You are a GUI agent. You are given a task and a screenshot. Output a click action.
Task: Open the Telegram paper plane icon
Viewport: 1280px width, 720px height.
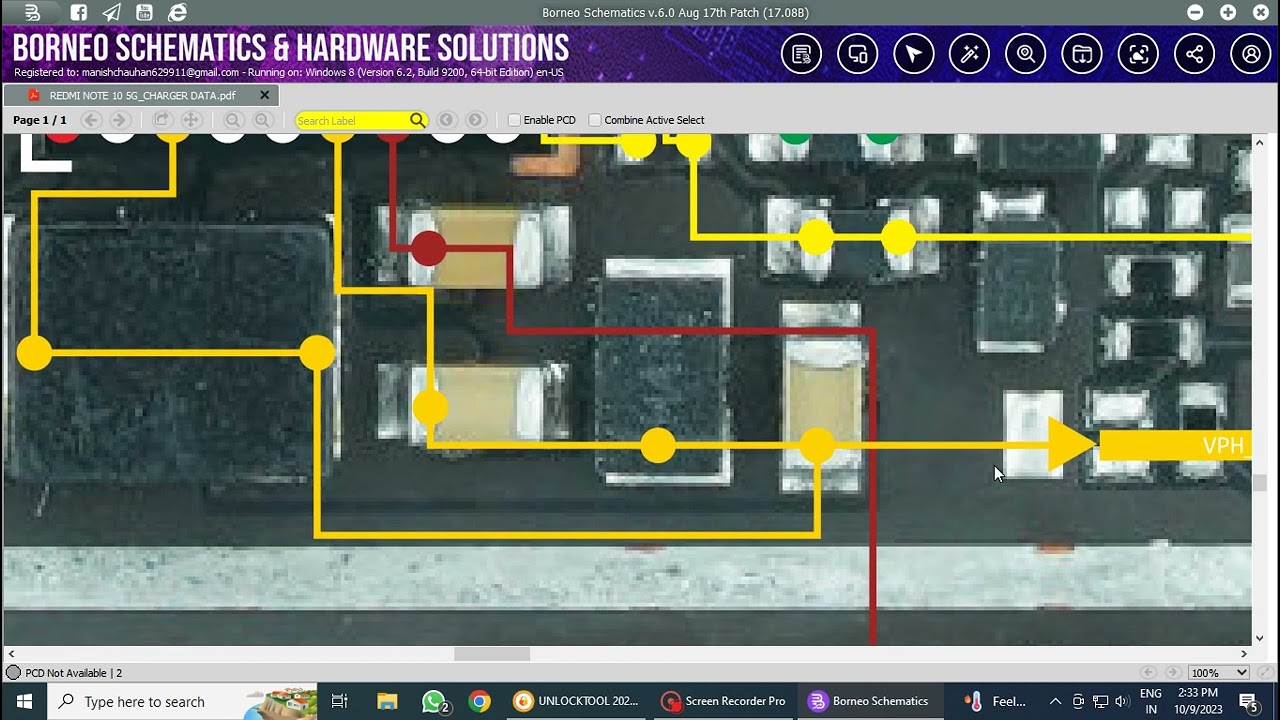pyautogui.click(x=112, y=13)
